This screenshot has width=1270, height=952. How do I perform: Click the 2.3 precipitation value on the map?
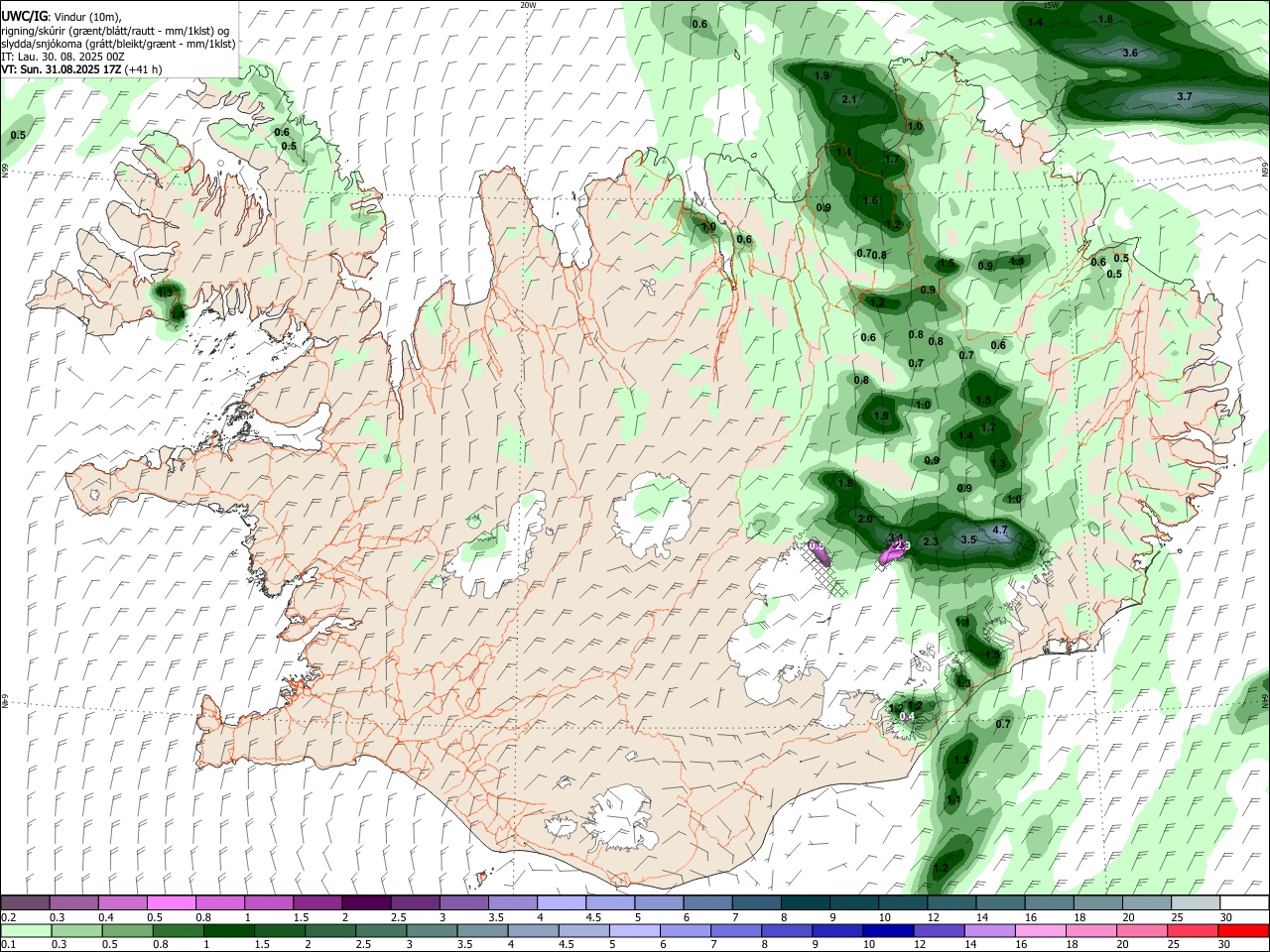coord(931,541)
